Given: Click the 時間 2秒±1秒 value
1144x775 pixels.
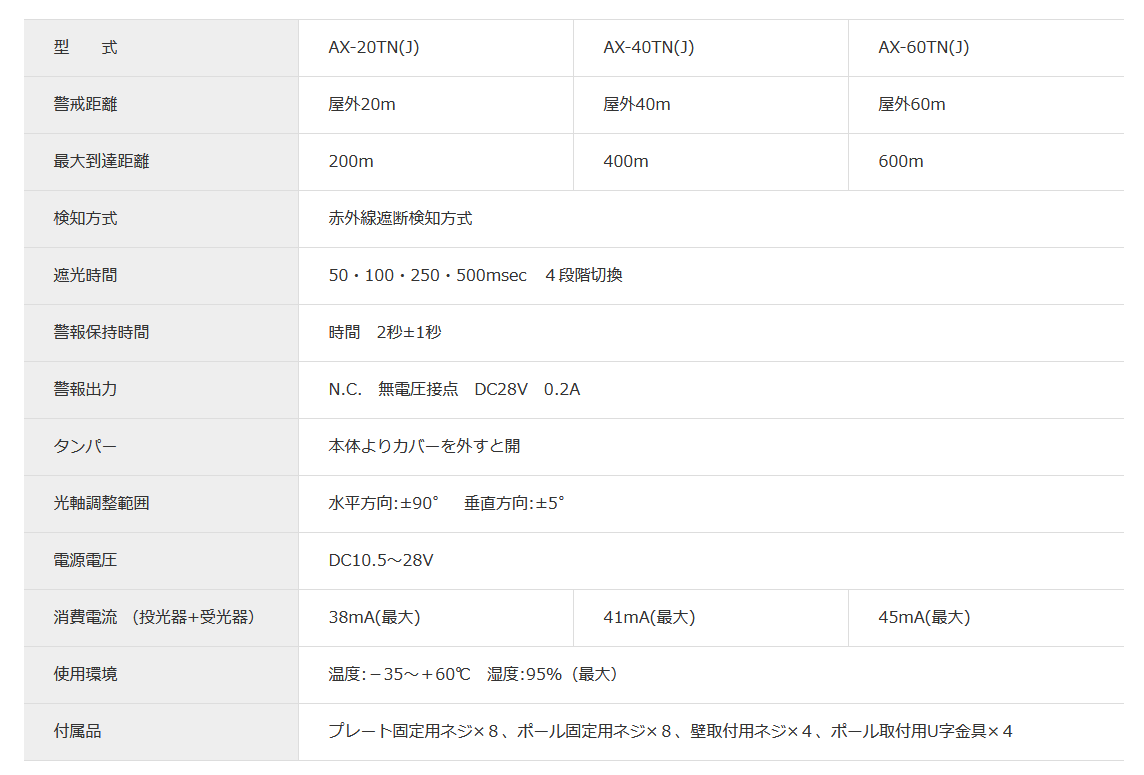Looking at the screenshot, I should coord(385,332).
